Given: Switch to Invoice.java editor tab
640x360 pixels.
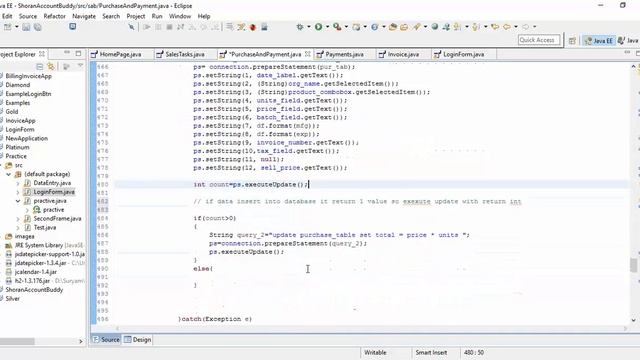Looking at the screenshot, I should (403, 54).
